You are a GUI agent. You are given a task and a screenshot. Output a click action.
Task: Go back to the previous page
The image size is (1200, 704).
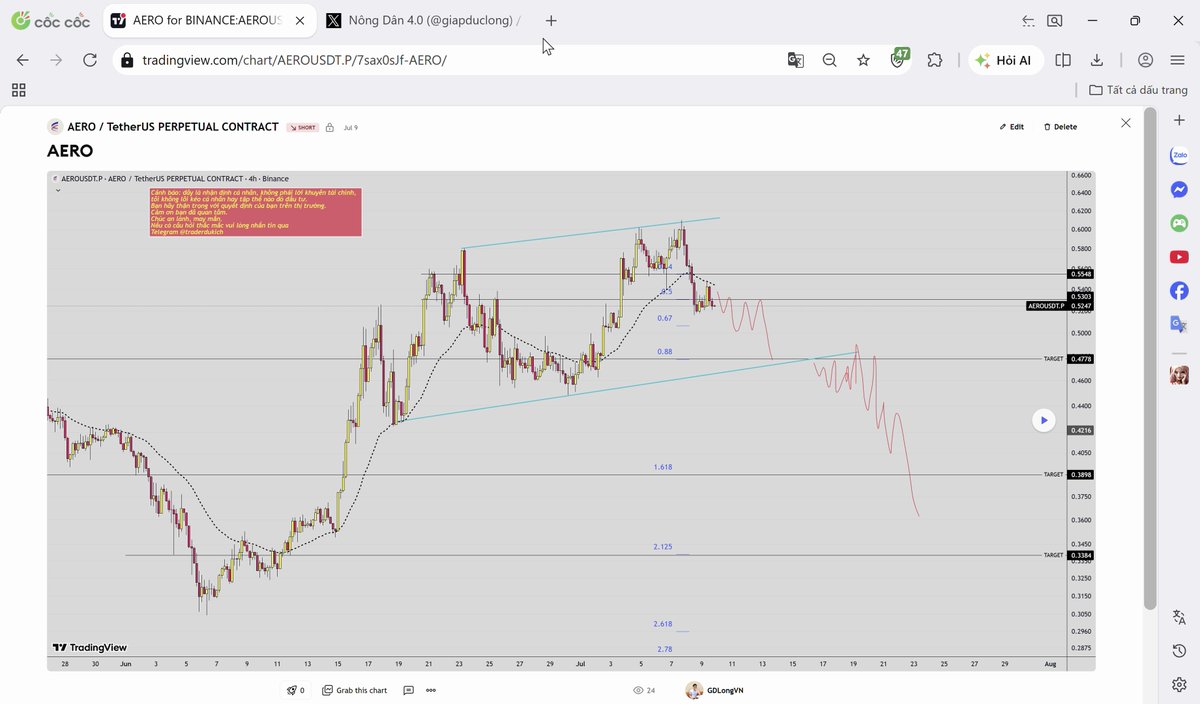[23, 60]
